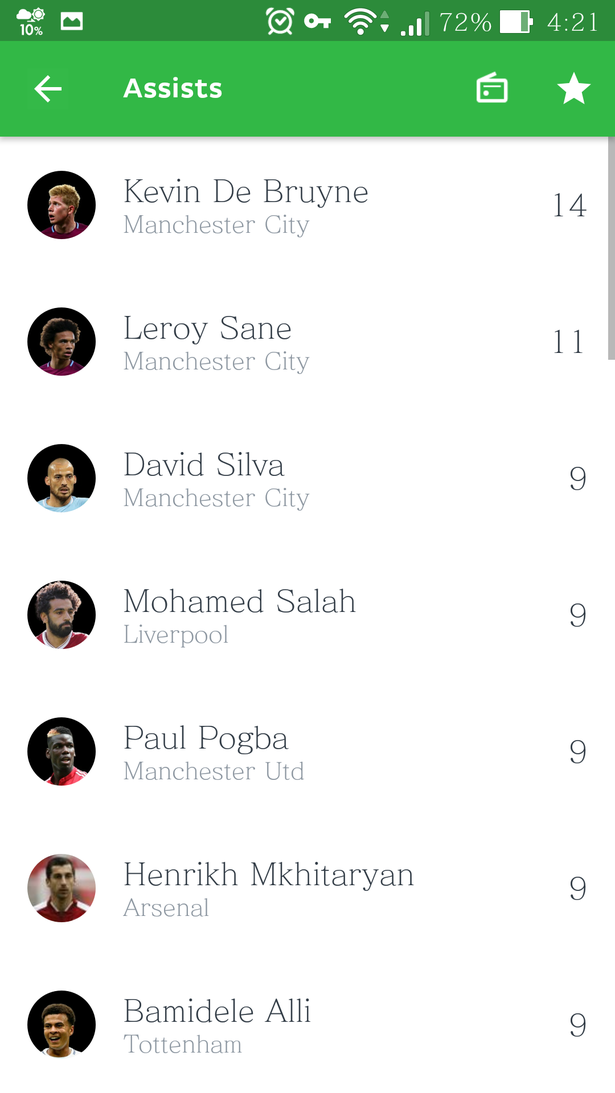Screen dimensions: 615x1093
Task: Select Henrikh Mkhitaryan player name
Action: click(x=268, y=875)
